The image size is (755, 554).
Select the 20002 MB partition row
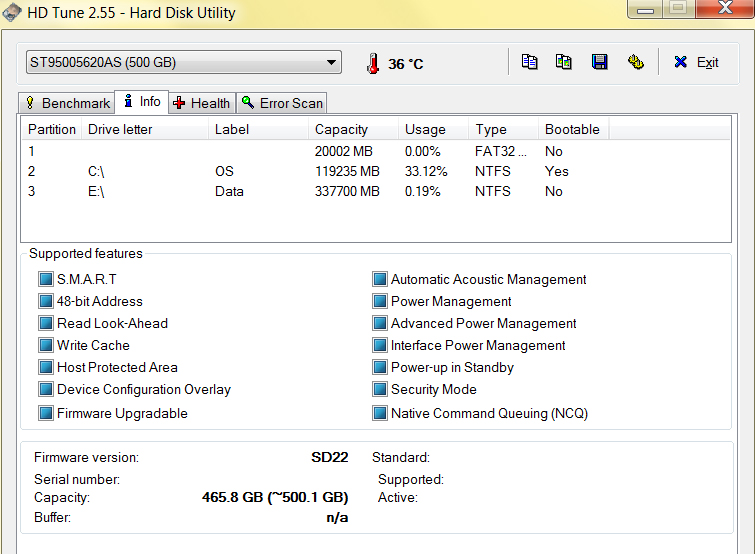[376, 151]
